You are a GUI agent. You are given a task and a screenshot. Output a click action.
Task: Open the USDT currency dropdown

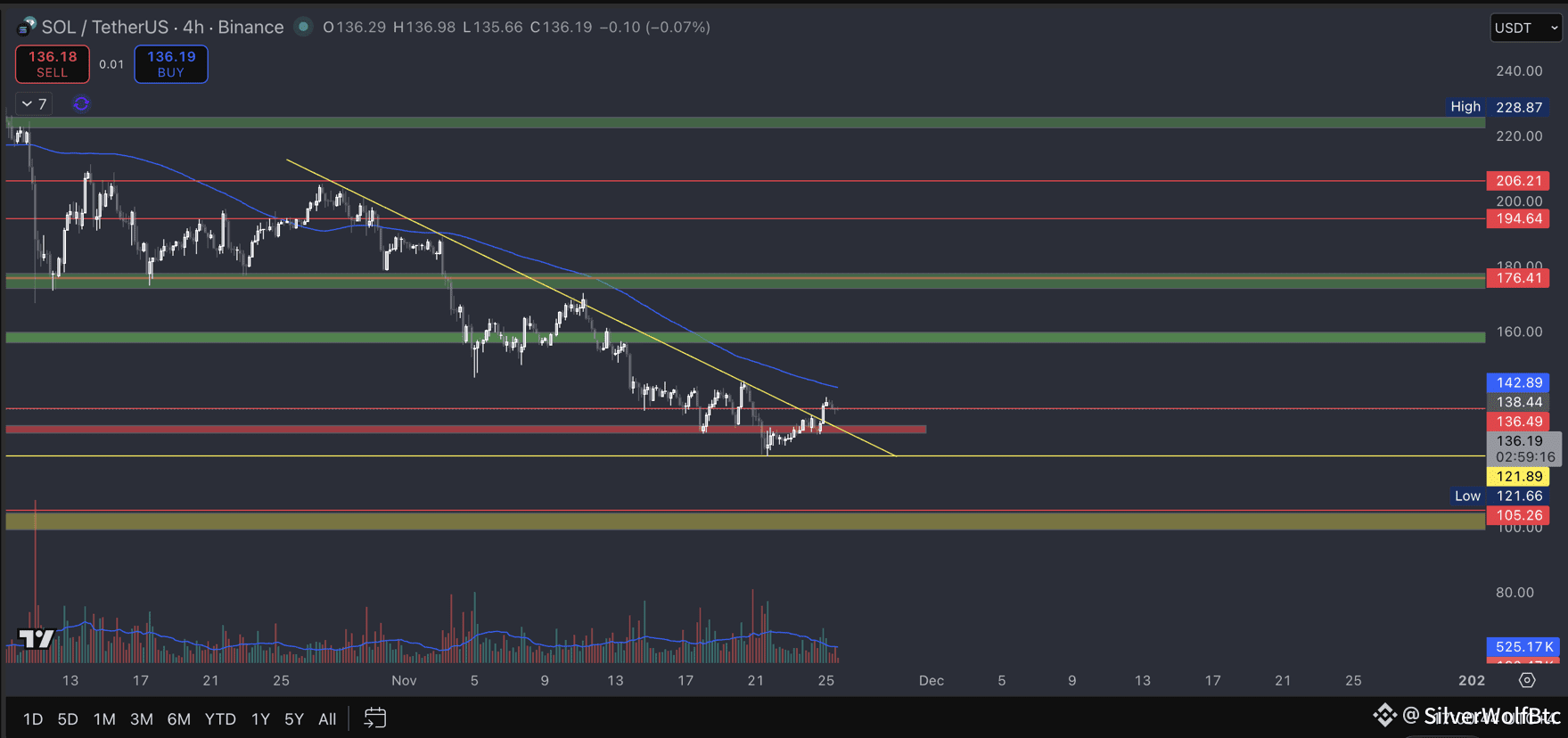tap(1526, 28)
